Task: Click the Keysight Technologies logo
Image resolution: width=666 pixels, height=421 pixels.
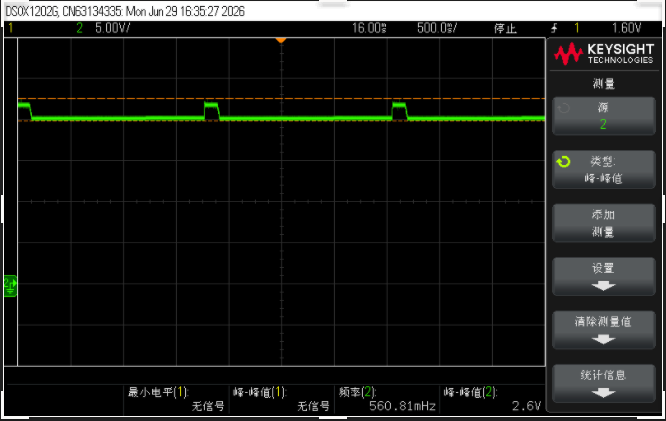Action: pyautogui.click(x=604, y=54)
